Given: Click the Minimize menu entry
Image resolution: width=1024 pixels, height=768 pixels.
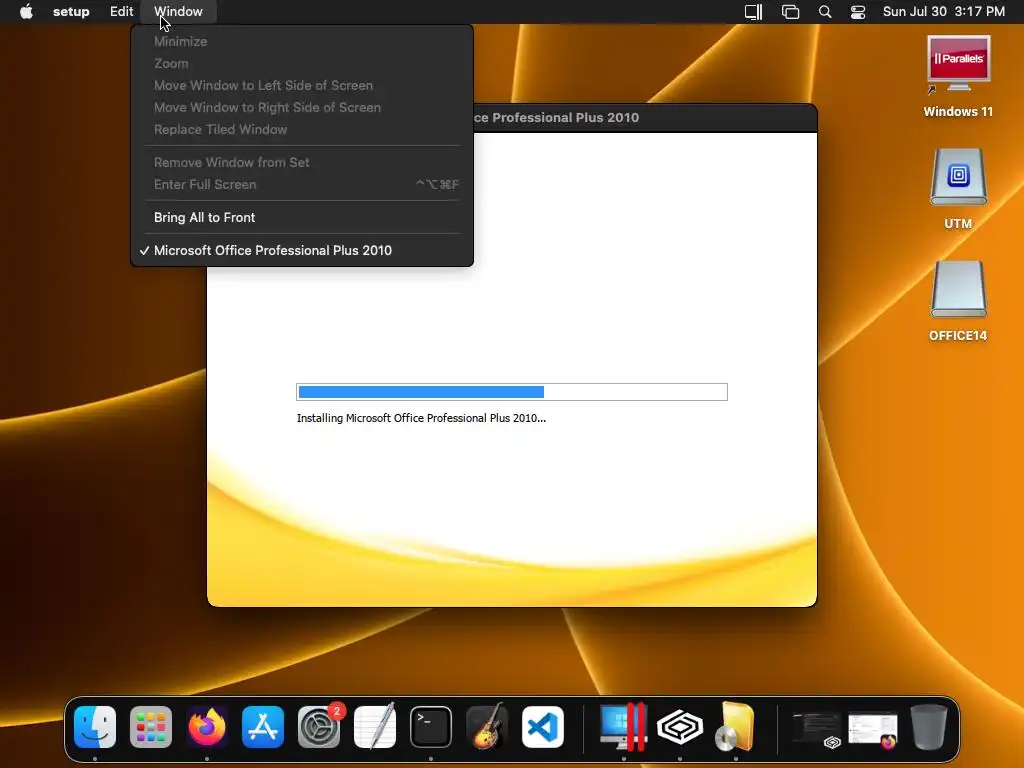Looking at the screenshot, I should pyautogui.click(x=302, y=41).
